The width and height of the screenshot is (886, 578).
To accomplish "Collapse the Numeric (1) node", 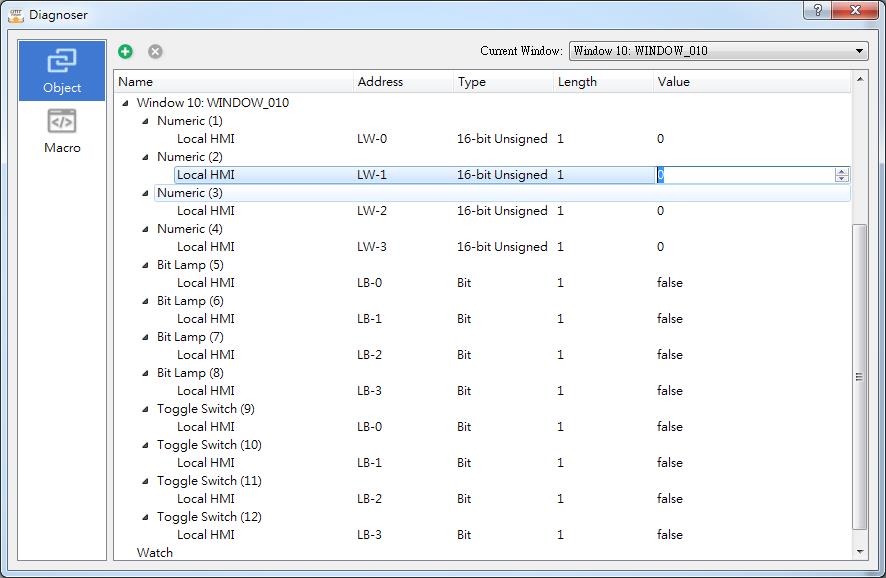I will tap(145, 121).
